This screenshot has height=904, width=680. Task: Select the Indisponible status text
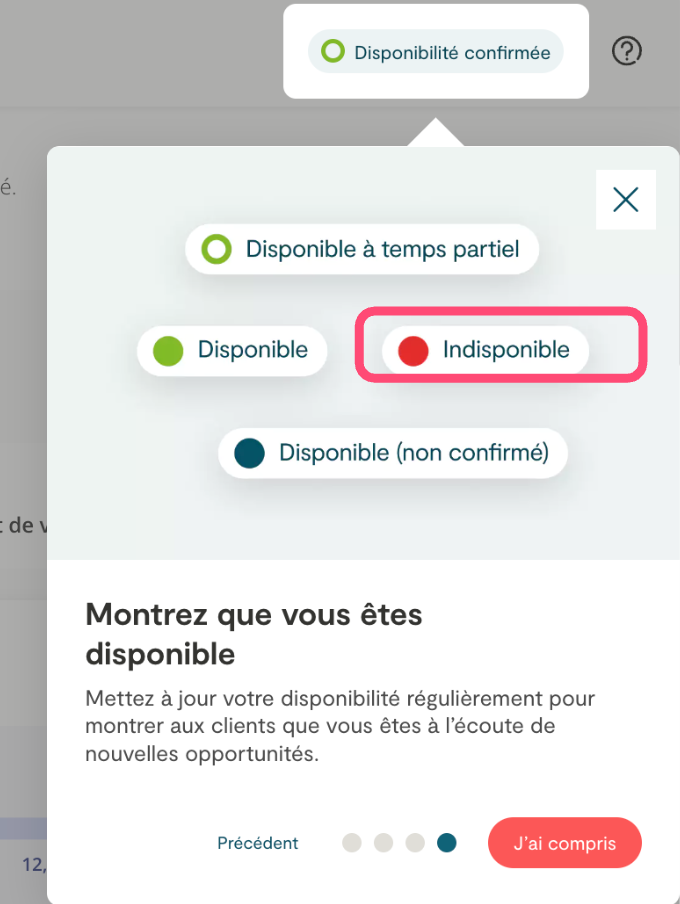click(x=506, y=350)
